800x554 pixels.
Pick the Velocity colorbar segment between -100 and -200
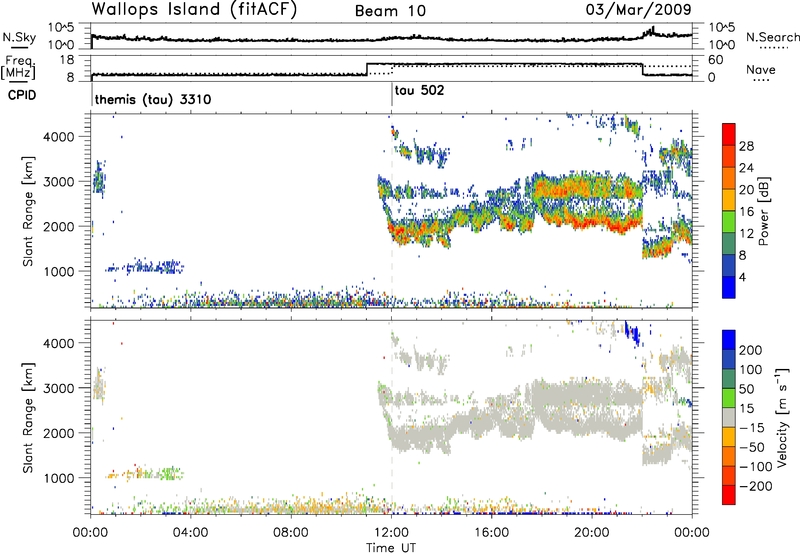point(729,475)
